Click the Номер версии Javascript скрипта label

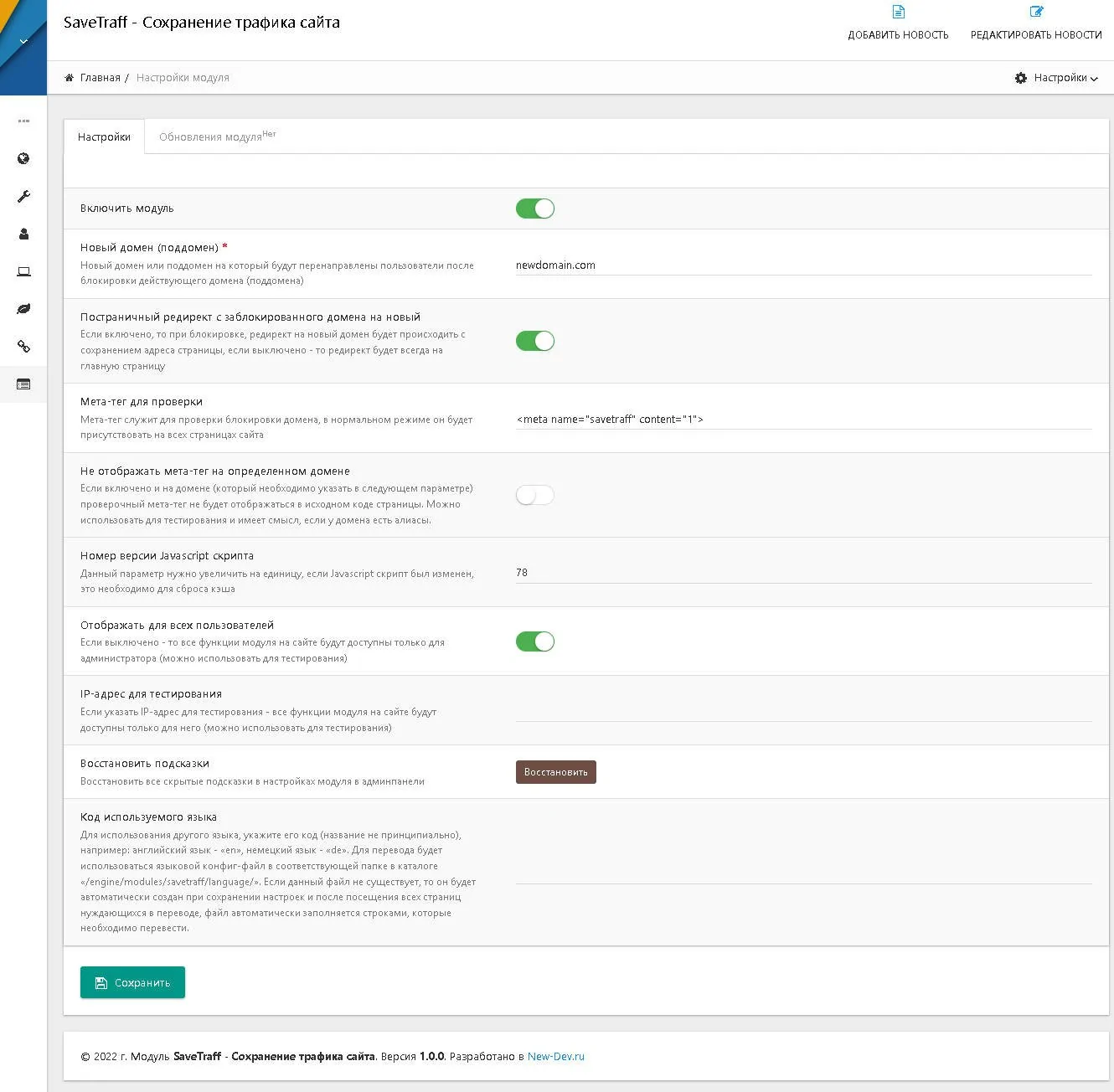[x=167, y=556]
